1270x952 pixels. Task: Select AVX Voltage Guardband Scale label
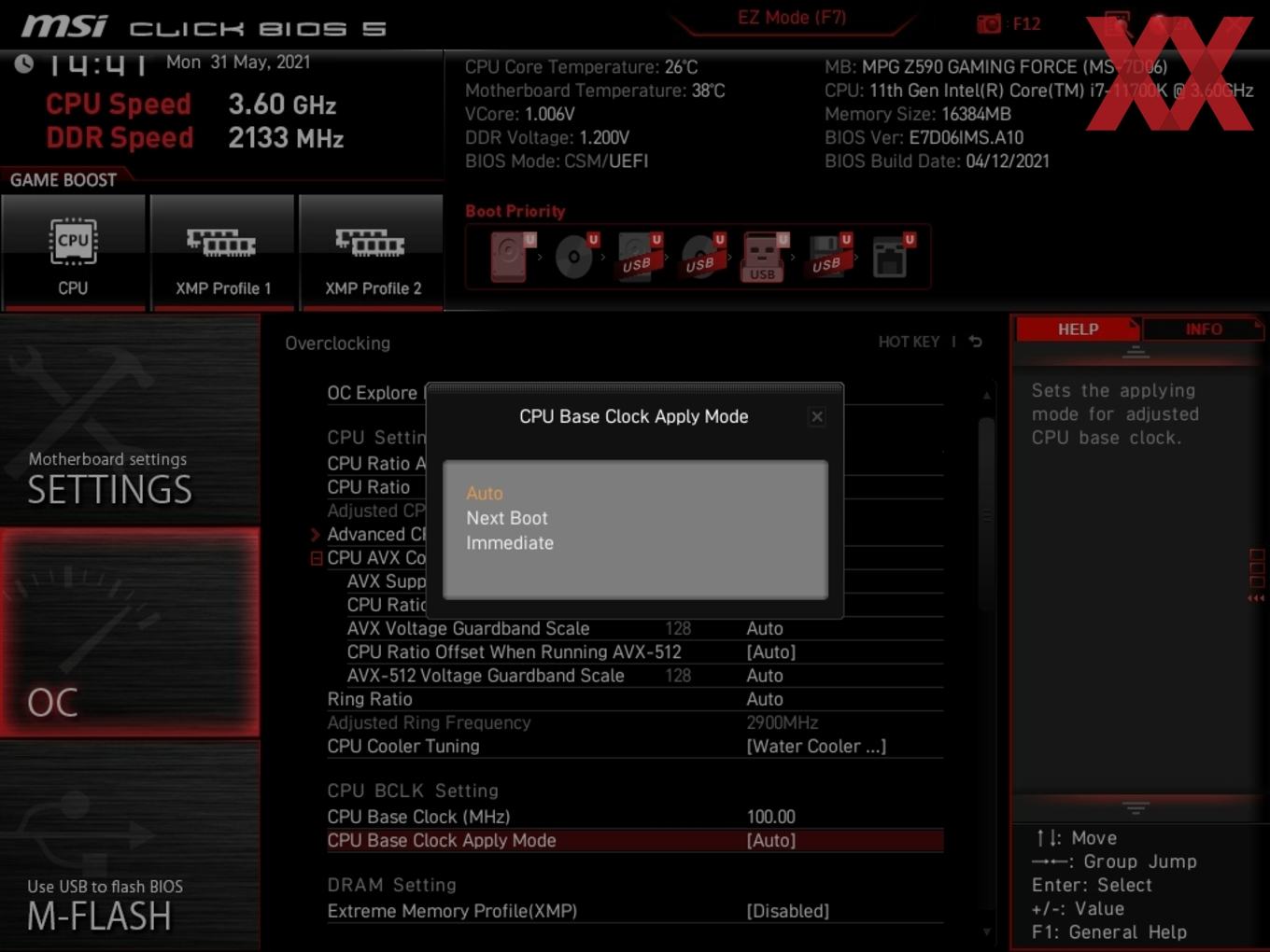click(468, 629)
